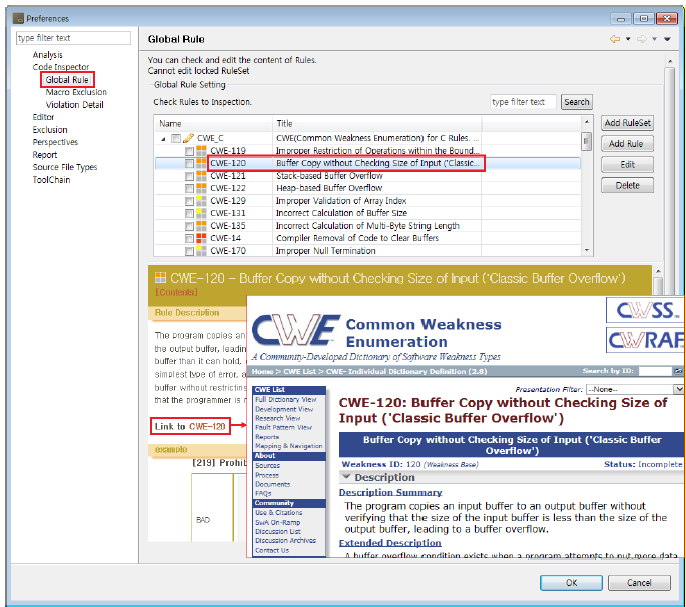The image size is (686, 607).
Task: Click the CWE logo in the web page
Action: [296, 329]
